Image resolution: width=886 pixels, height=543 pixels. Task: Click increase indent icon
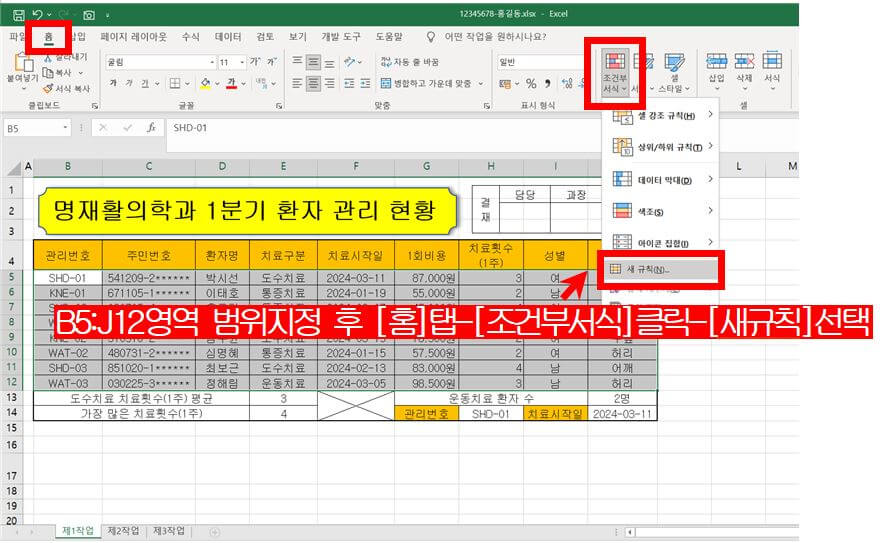click(x=366, y=84)
